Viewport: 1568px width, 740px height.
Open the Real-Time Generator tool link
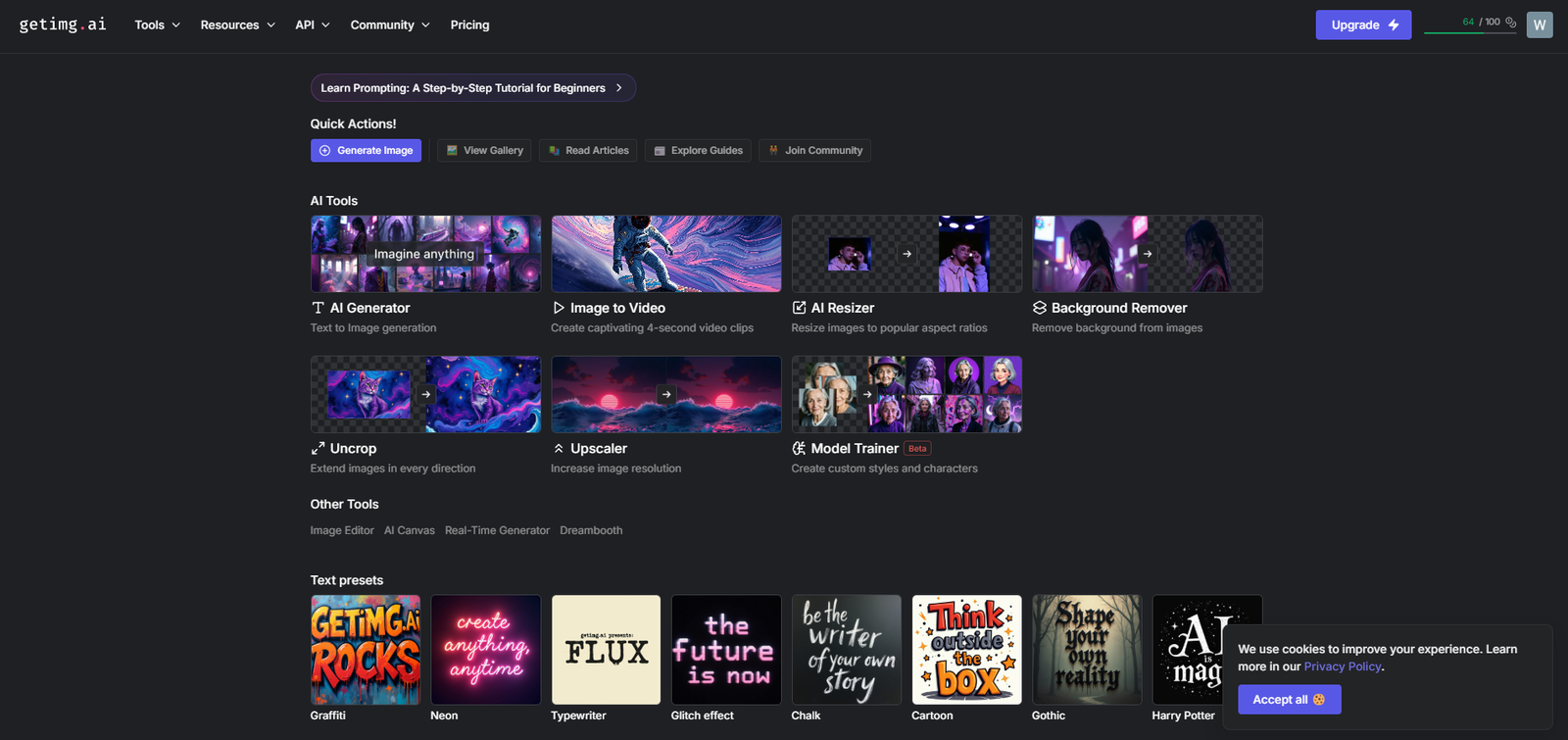click(x=497, y=530)
